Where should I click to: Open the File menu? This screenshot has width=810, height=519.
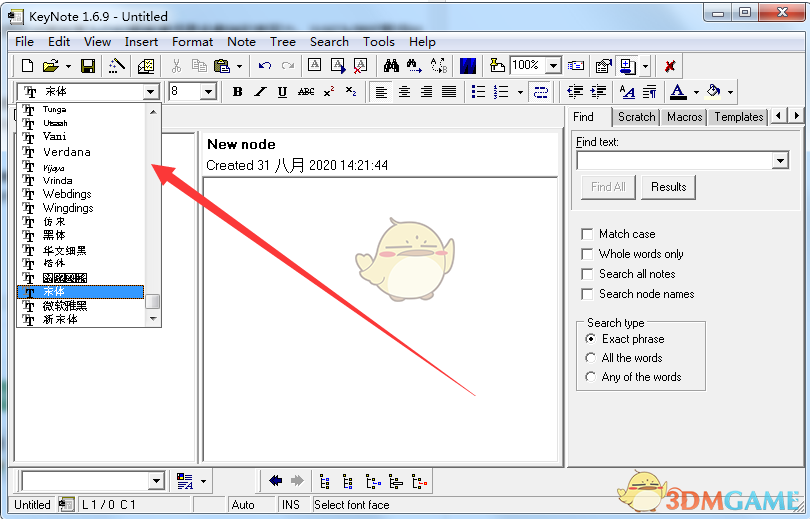(x=24, y=42)
